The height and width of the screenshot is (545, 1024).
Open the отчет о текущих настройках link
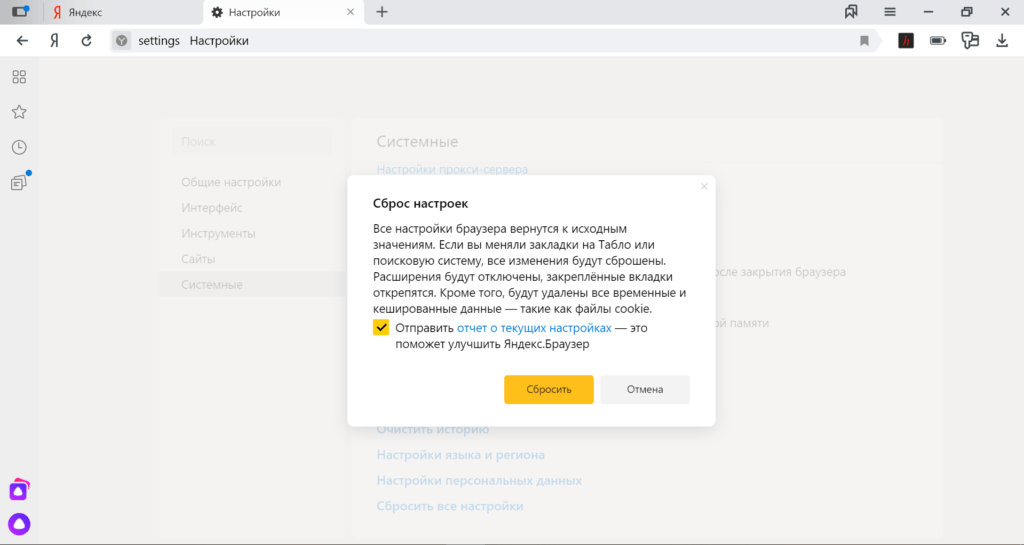534,328
